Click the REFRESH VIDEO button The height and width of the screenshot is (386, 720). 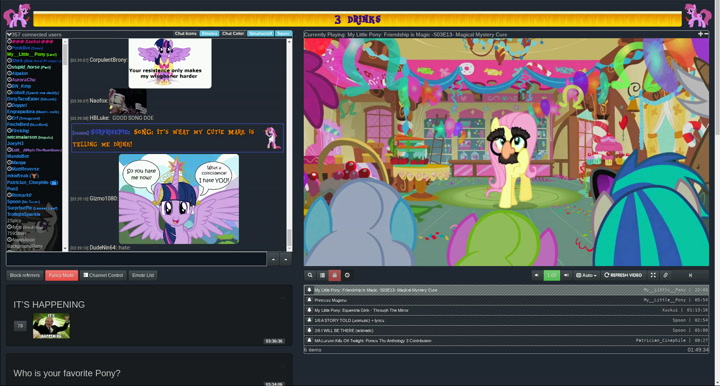point(623,275)
